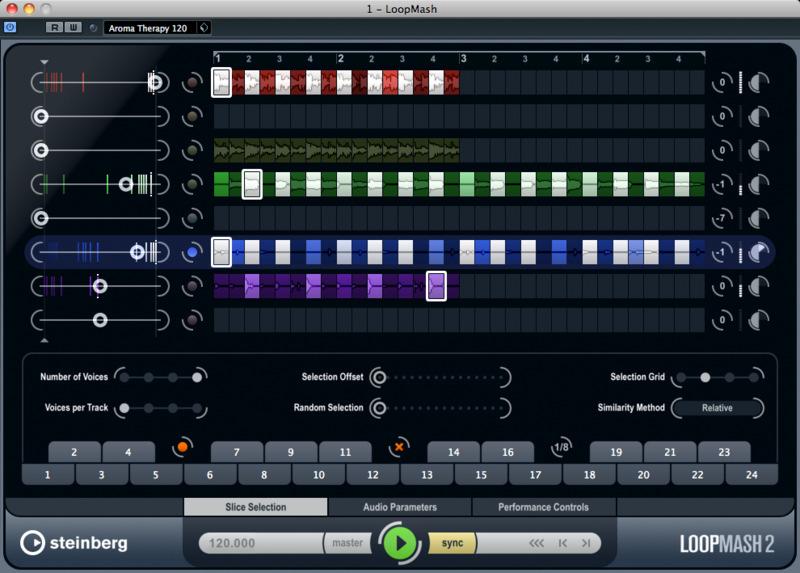Click fifth track transpose knob showing -7
This screenshot has height=573, width=800.
[722, 218]
